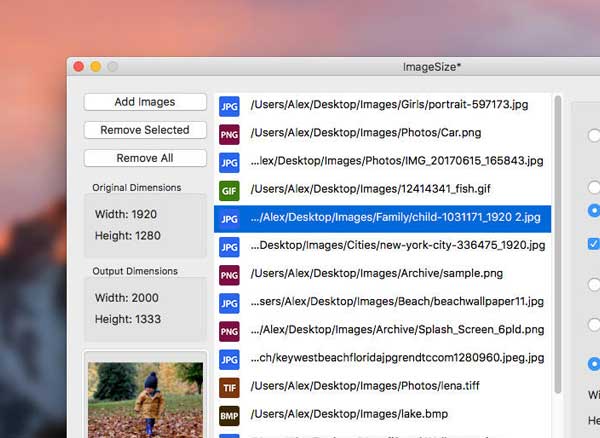Click the JPG icon beside beachwallpaper11.jpg
This screenshot has height=438, width=600.
point(229,303)
